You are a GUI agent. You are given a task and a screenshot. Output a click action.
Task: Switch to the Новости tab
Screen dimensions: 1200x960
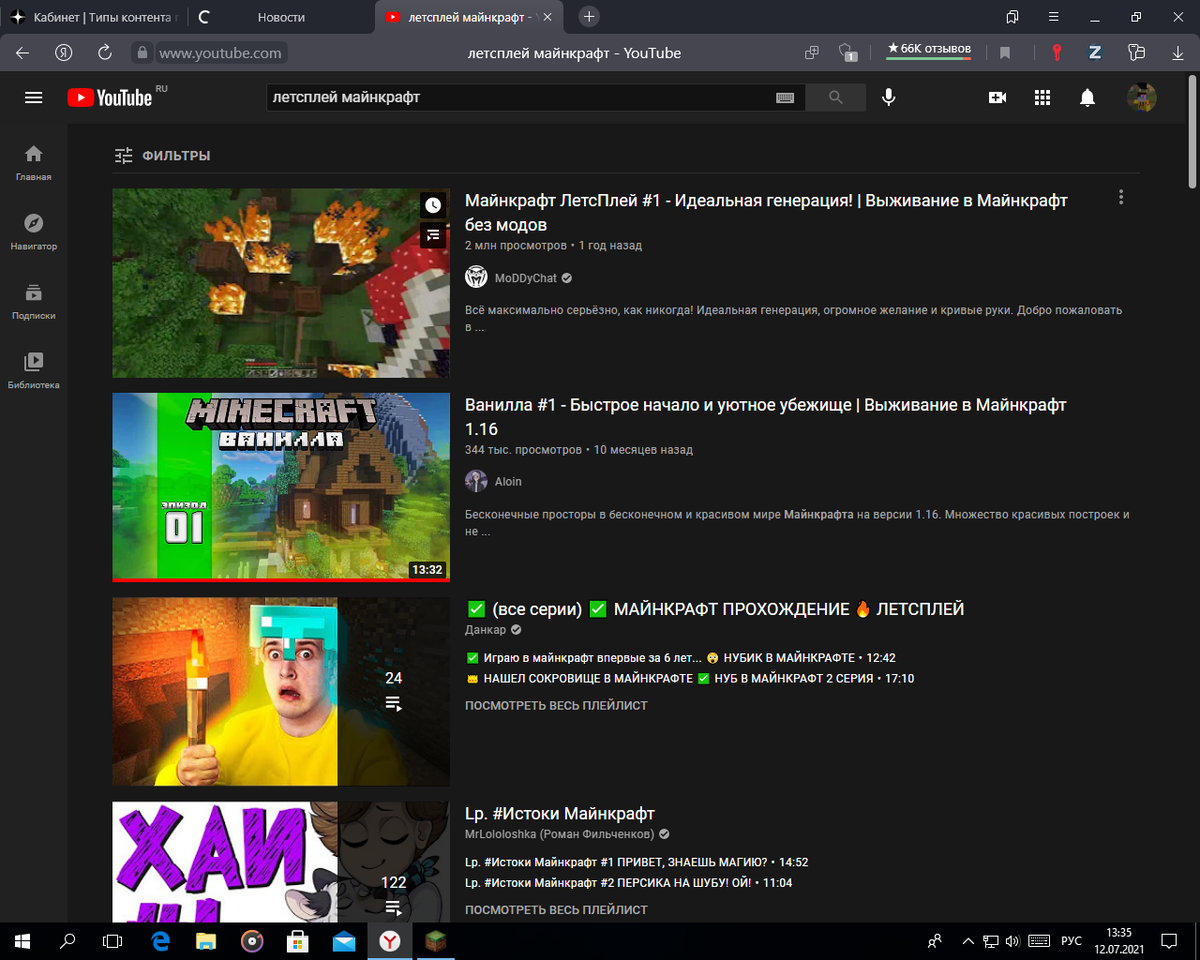[281, 17]
